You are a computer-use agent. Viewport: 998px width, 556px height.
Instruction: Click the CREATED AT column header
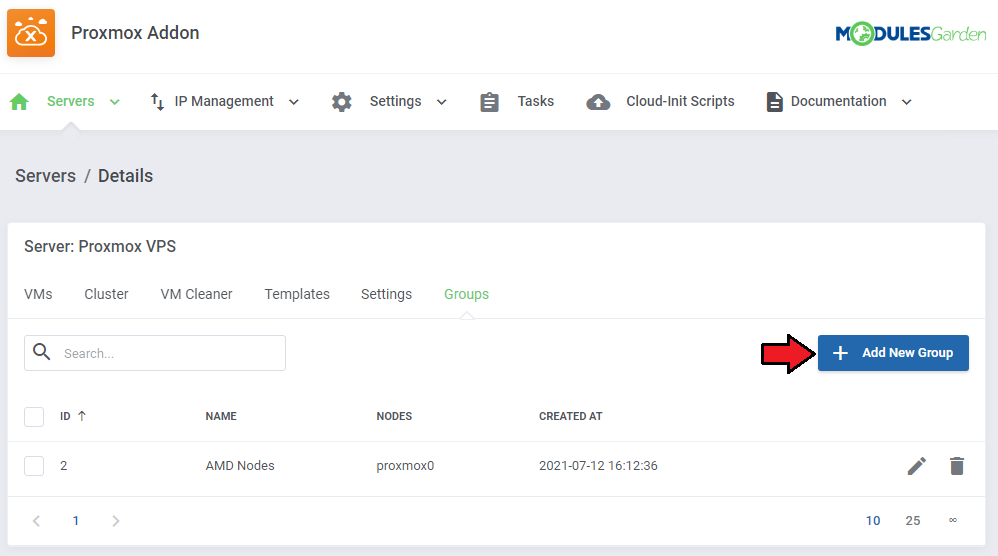click(570, 416)
